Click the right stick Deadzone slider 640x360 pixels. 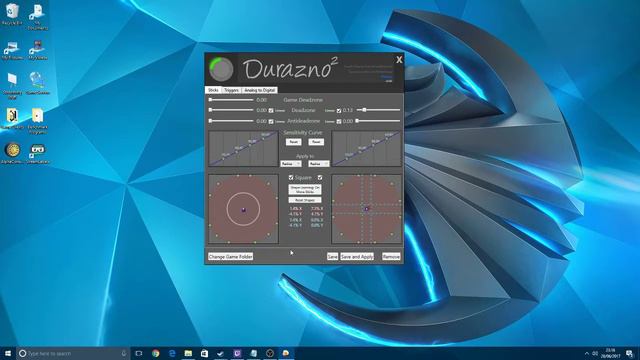(x=378, y=110)
